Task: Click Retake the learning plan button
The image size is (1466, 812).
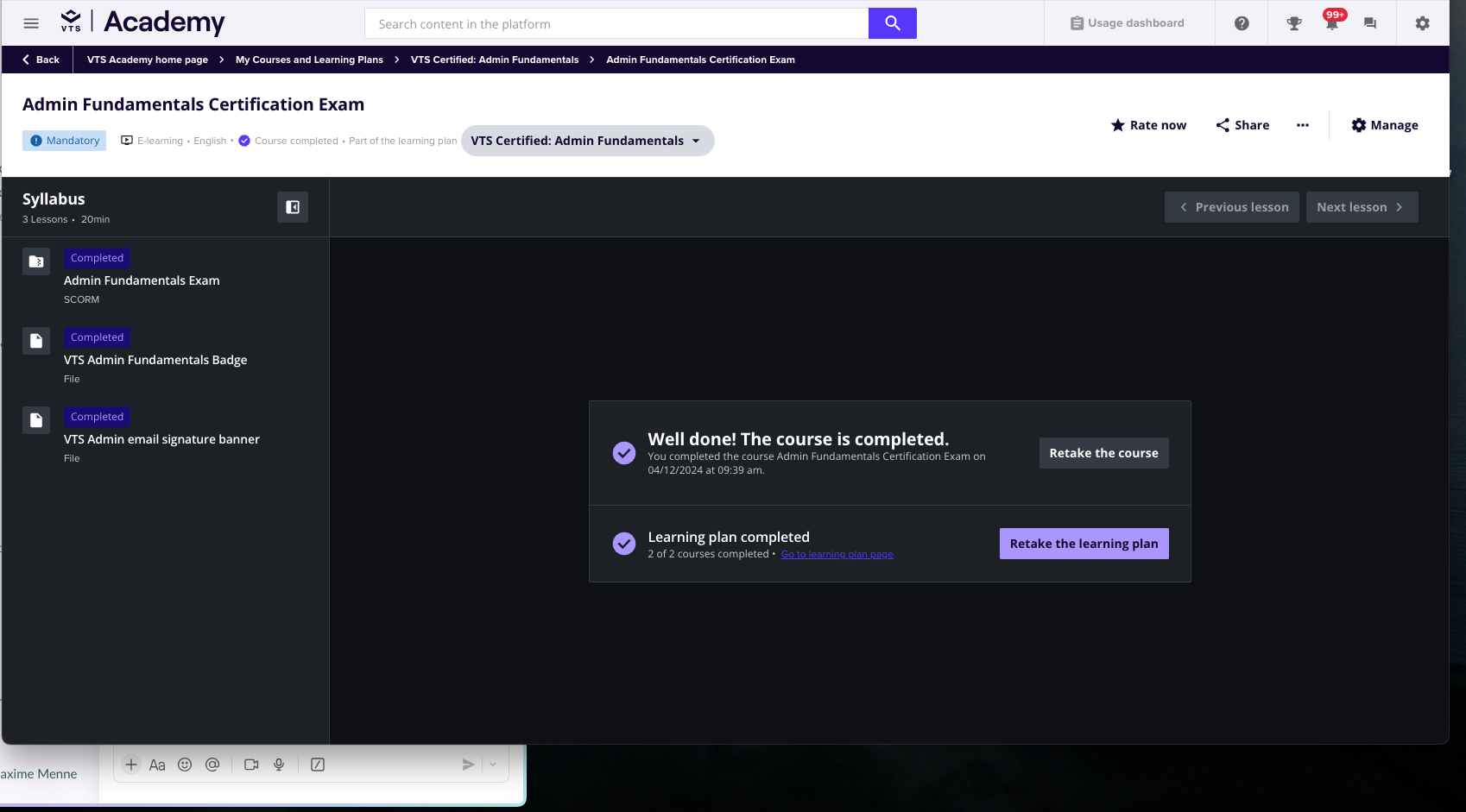Action: click(x=1084, y=544)
